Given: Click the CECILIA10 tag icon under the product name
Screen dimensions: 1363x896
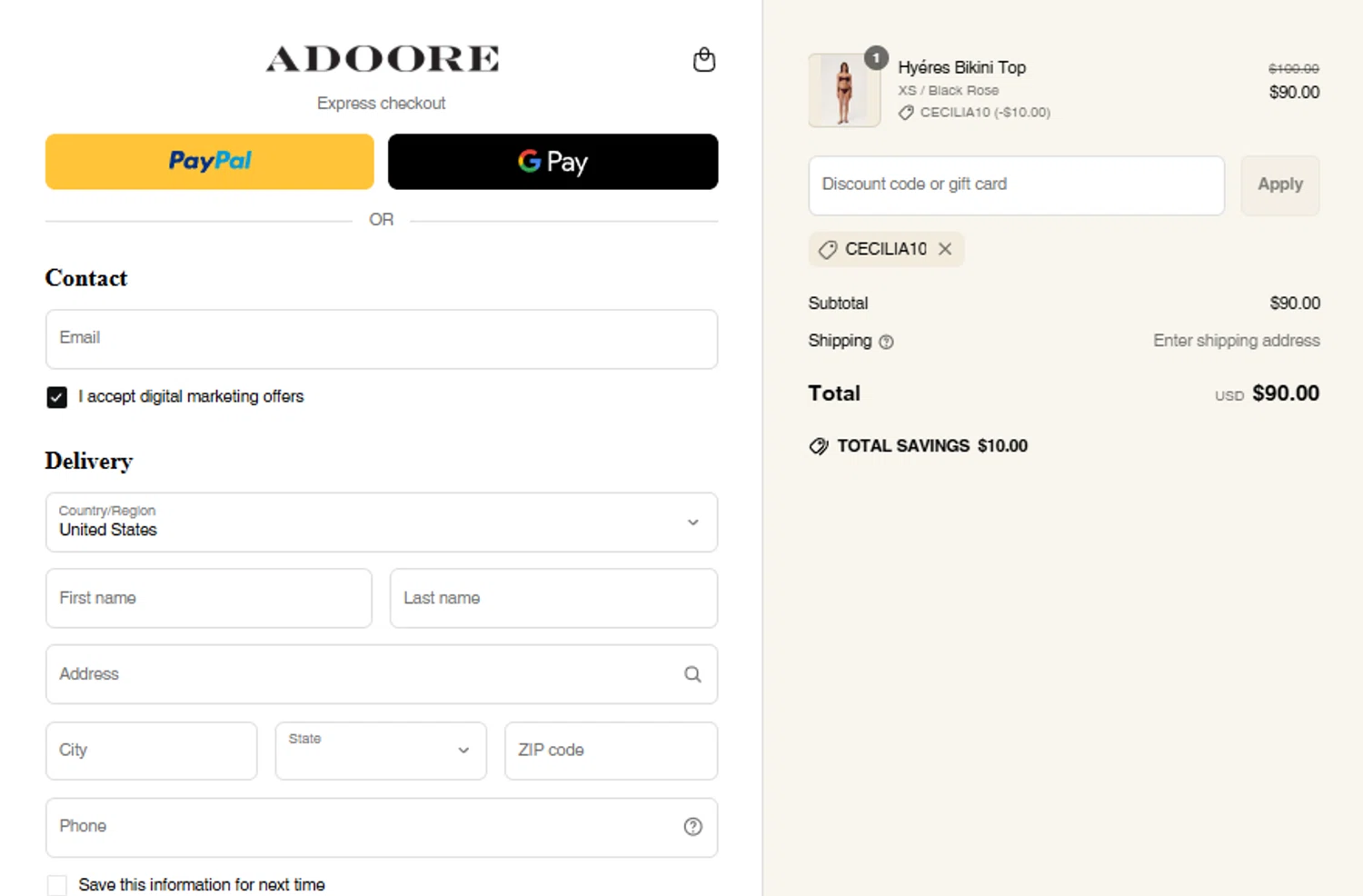Looking at the screenshot, I should [906, 113].
